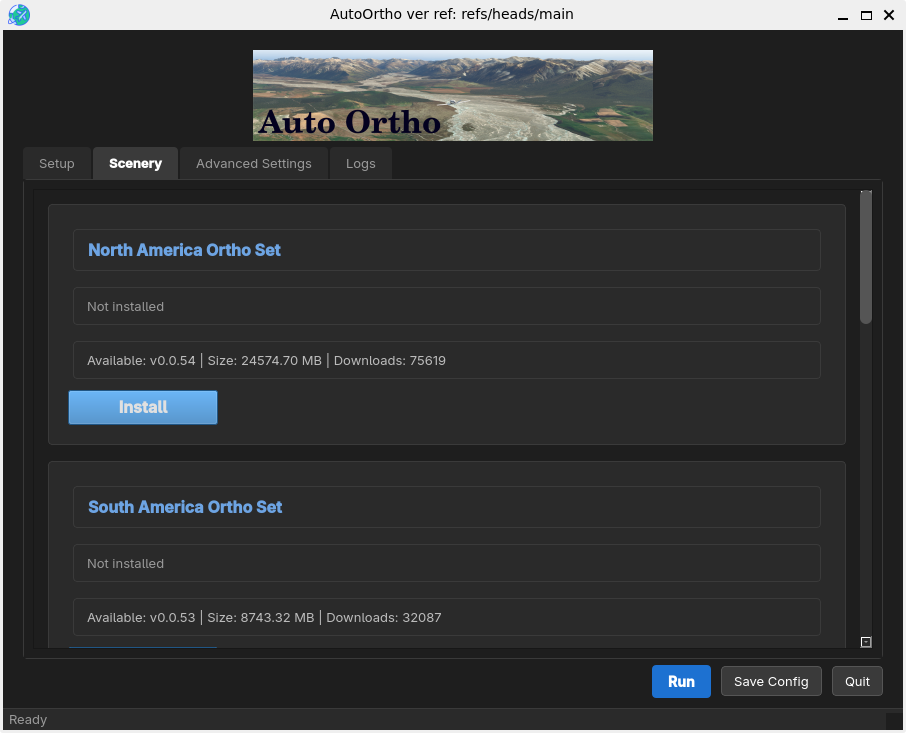Maximize the AutoOrtho window

pos(866,15)
